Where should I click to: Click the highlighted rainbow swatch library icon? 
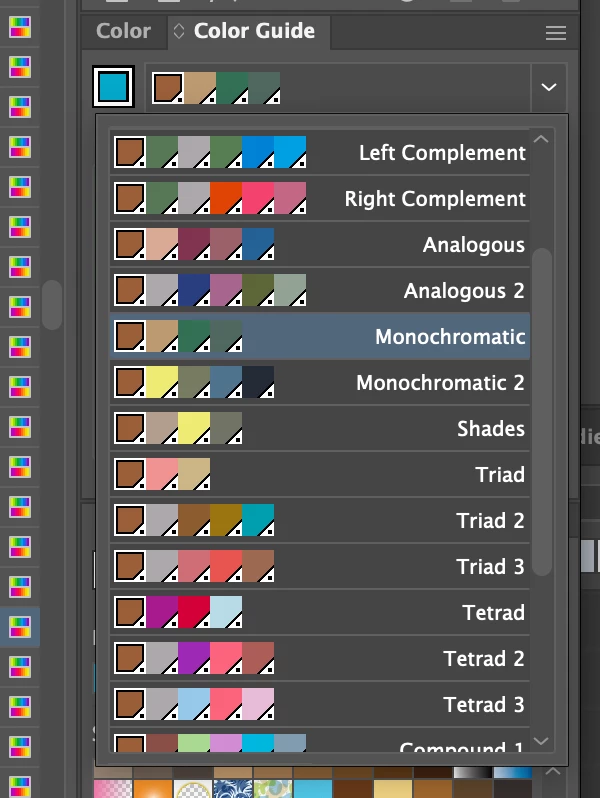click(20, 626)
